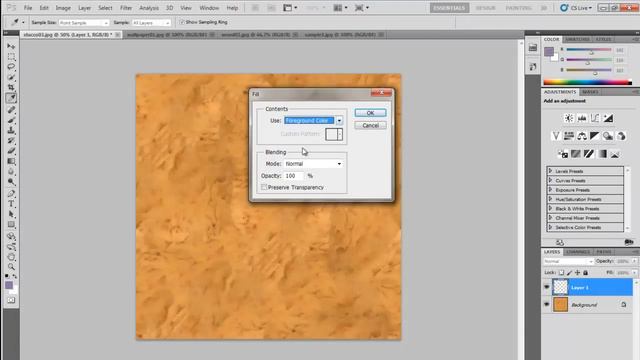Select the Design workspace button
Screen dimensions: 640x360
485,8
